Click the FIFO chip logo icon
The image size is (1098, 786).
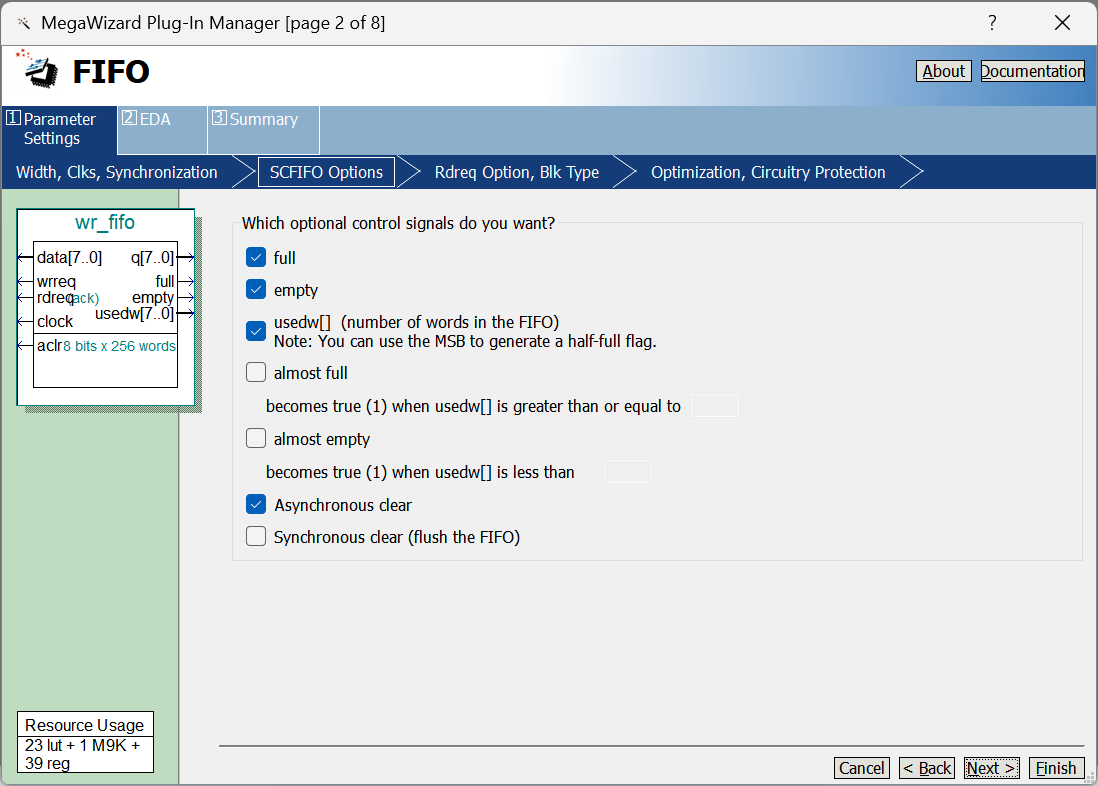(x=39, y=70)
